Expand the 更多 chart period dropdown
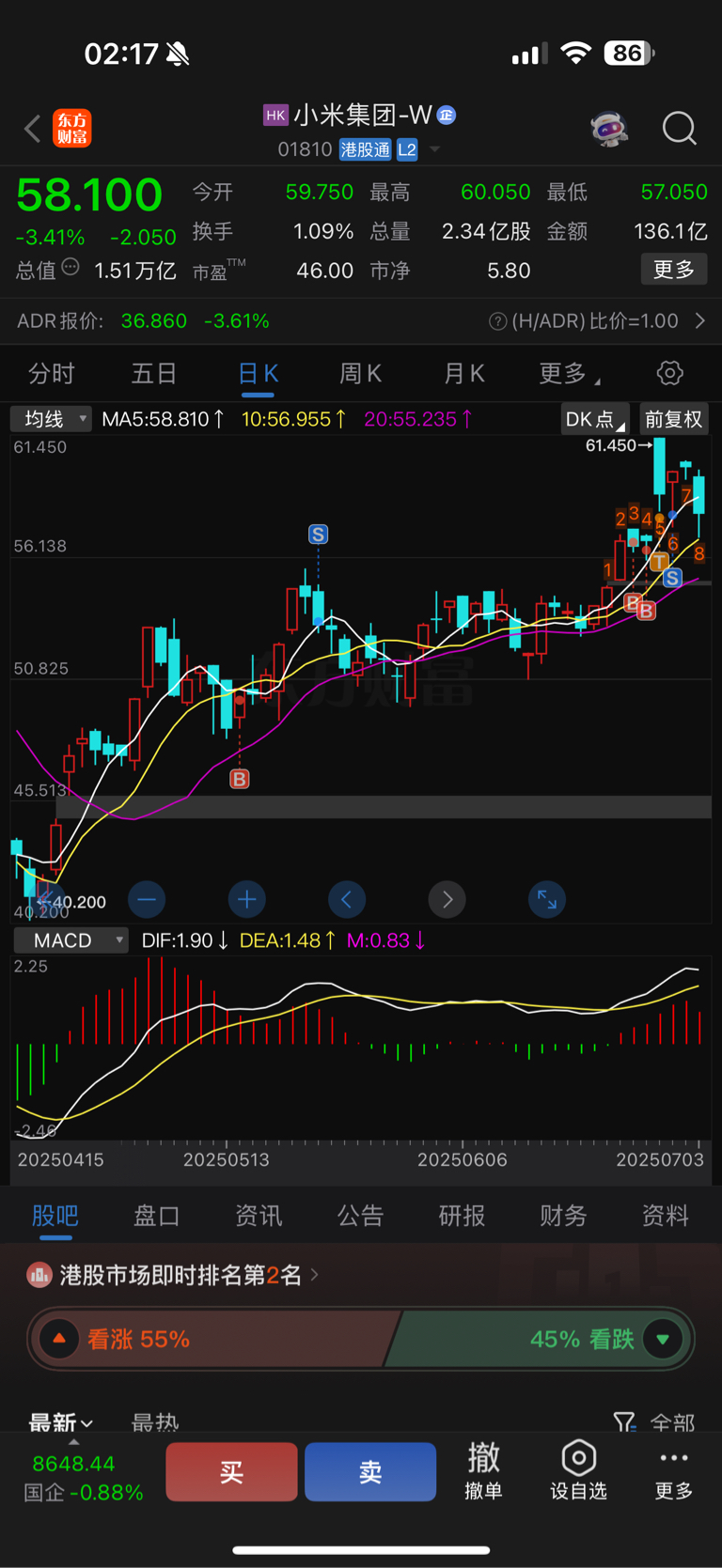The height and width of the screenshot is (1568, 722). click(569, 374)
